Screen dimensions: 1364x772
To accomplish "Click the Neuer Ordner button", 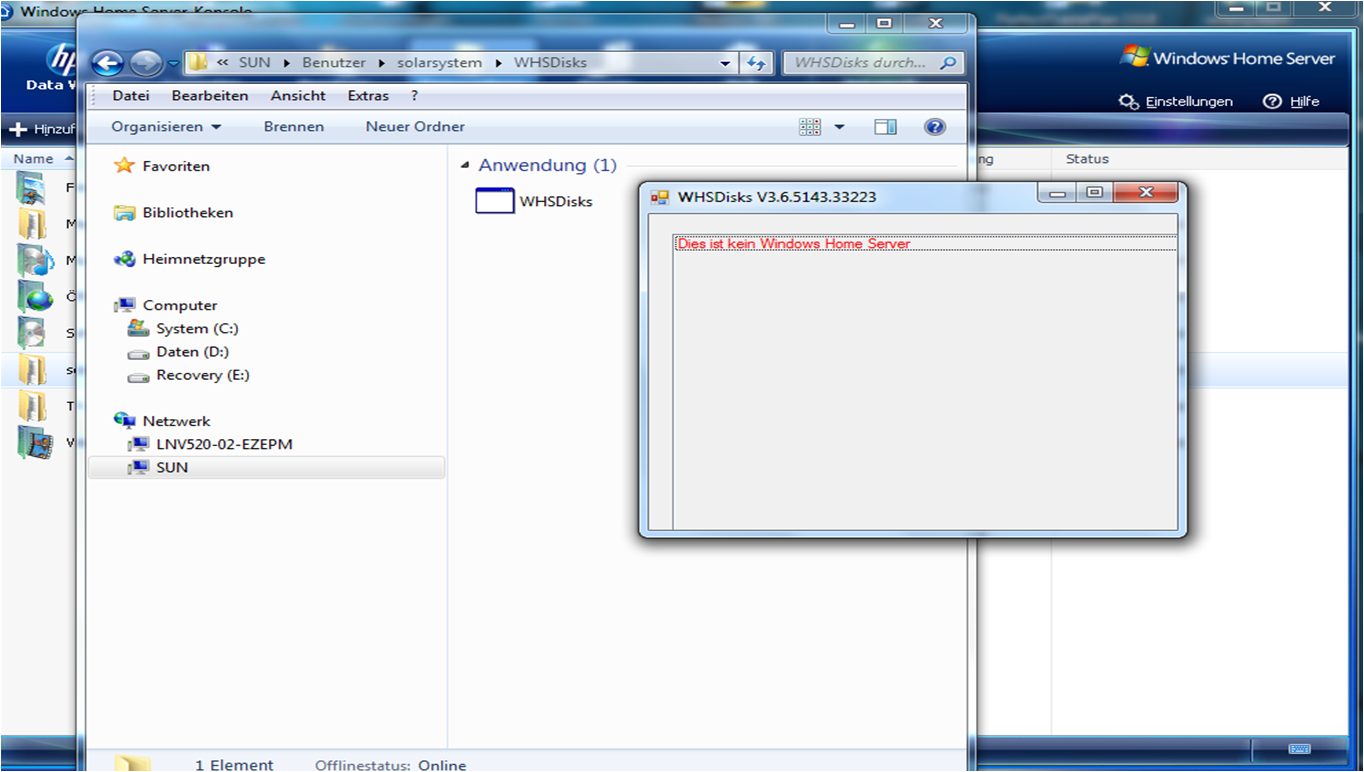I will coord(415,127).
